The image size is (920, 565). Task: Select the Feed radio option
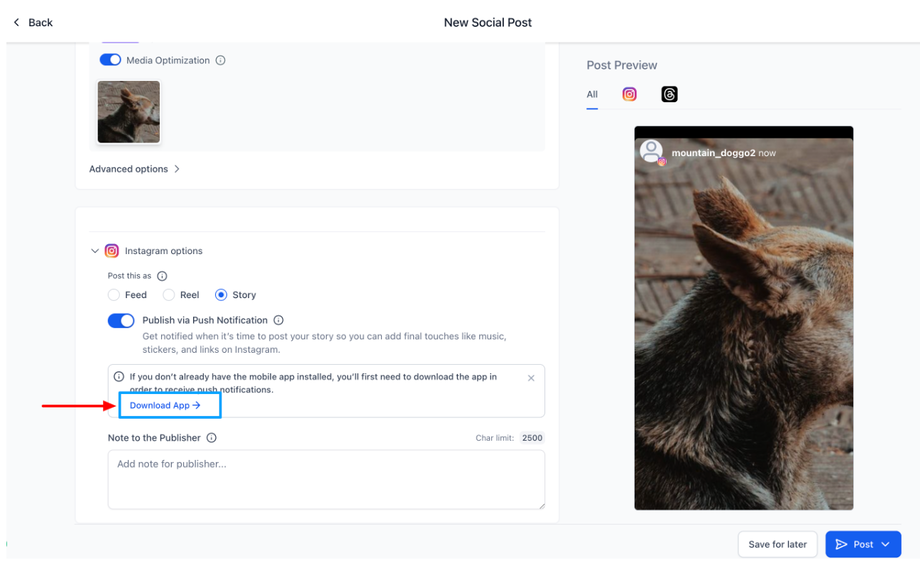click(x=114, y=295)
